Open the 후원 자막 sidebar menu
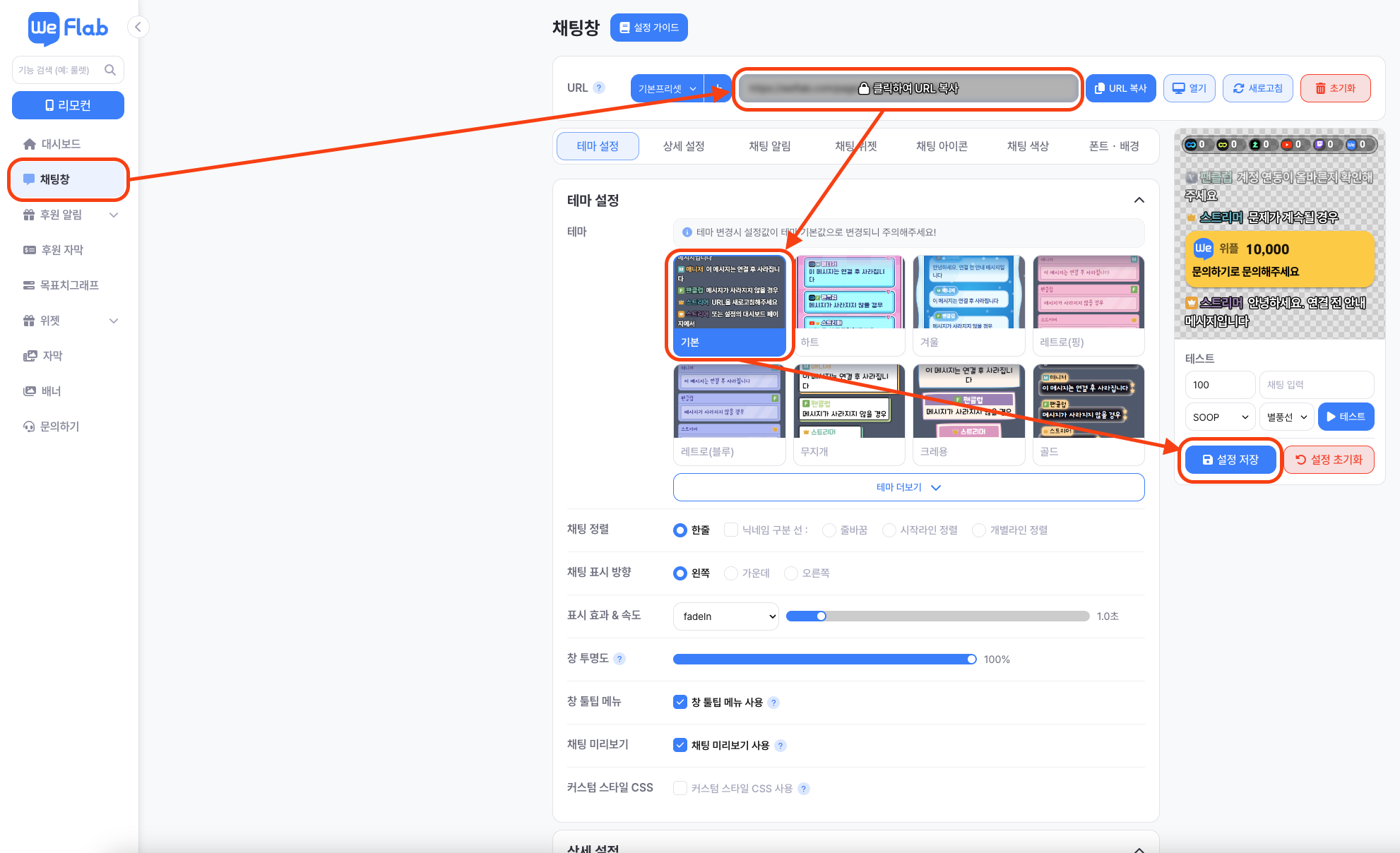This screenshot has width=1400, height=853. point(62,250)
